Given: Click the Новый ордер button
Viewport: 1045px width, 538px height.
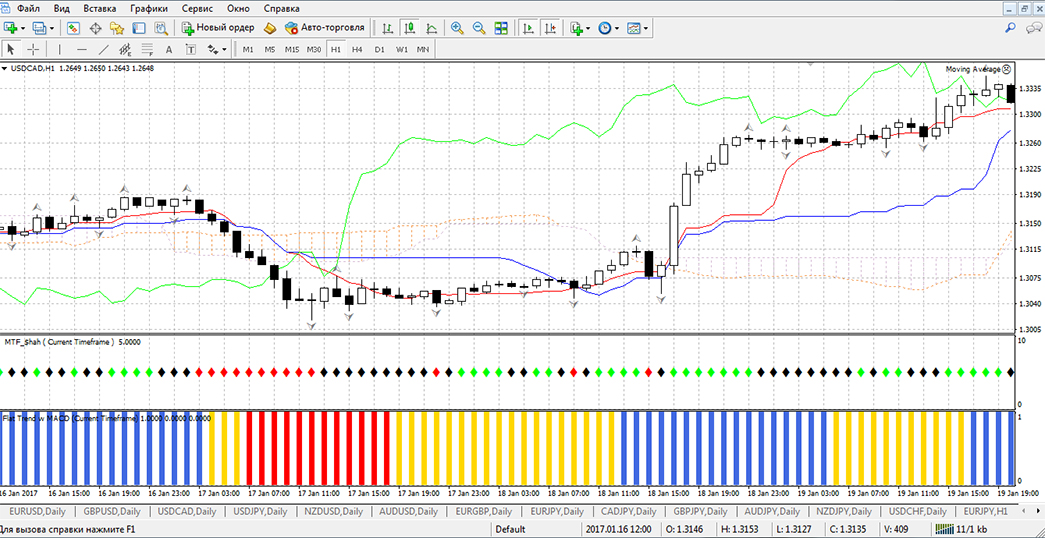Looking at the screenshot, I should [x=218, y=28].
